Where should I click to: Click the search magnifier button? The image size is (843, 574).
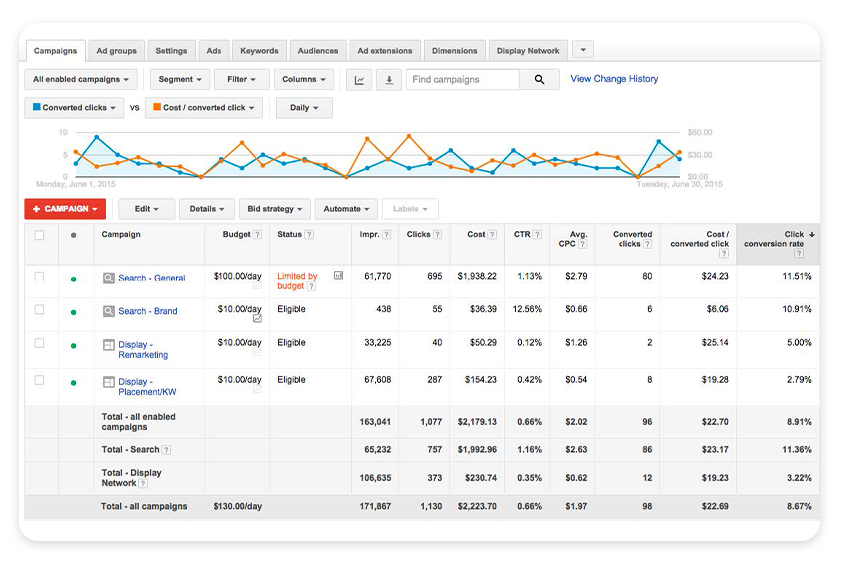(x=539, y=80)
